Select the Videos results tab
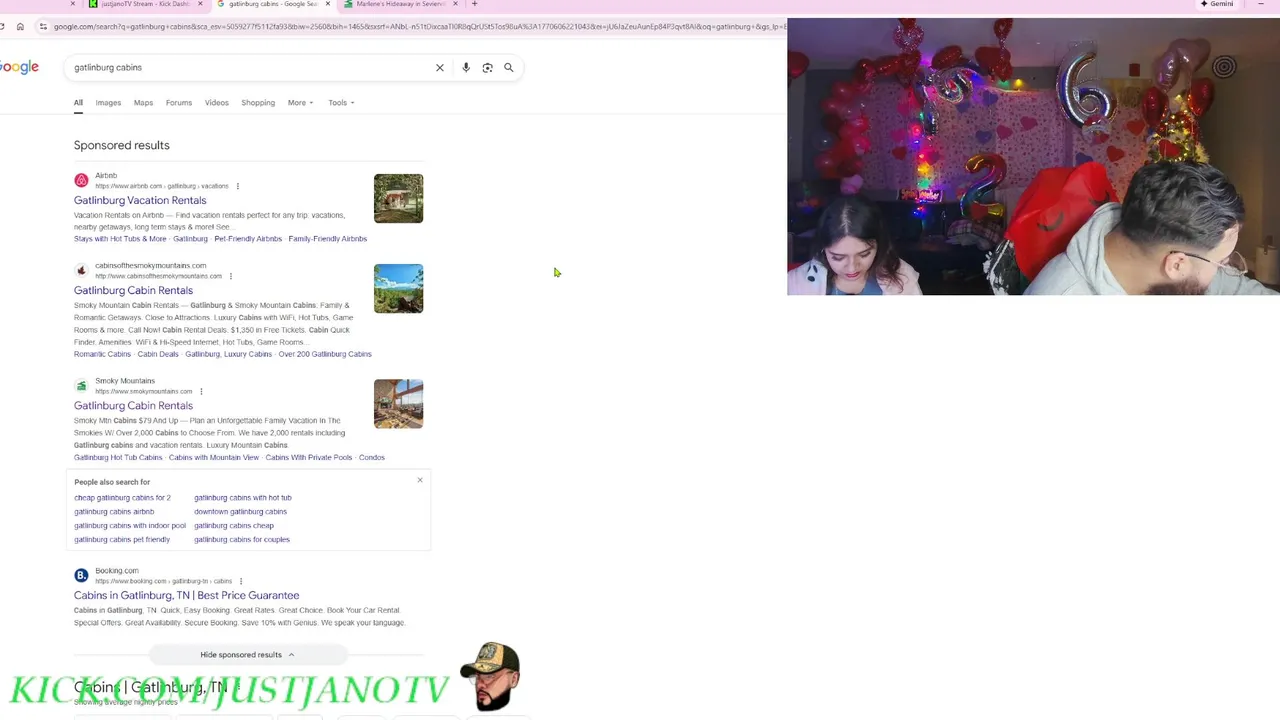Screen dimensions: 1280x720 tap(217, 103)
